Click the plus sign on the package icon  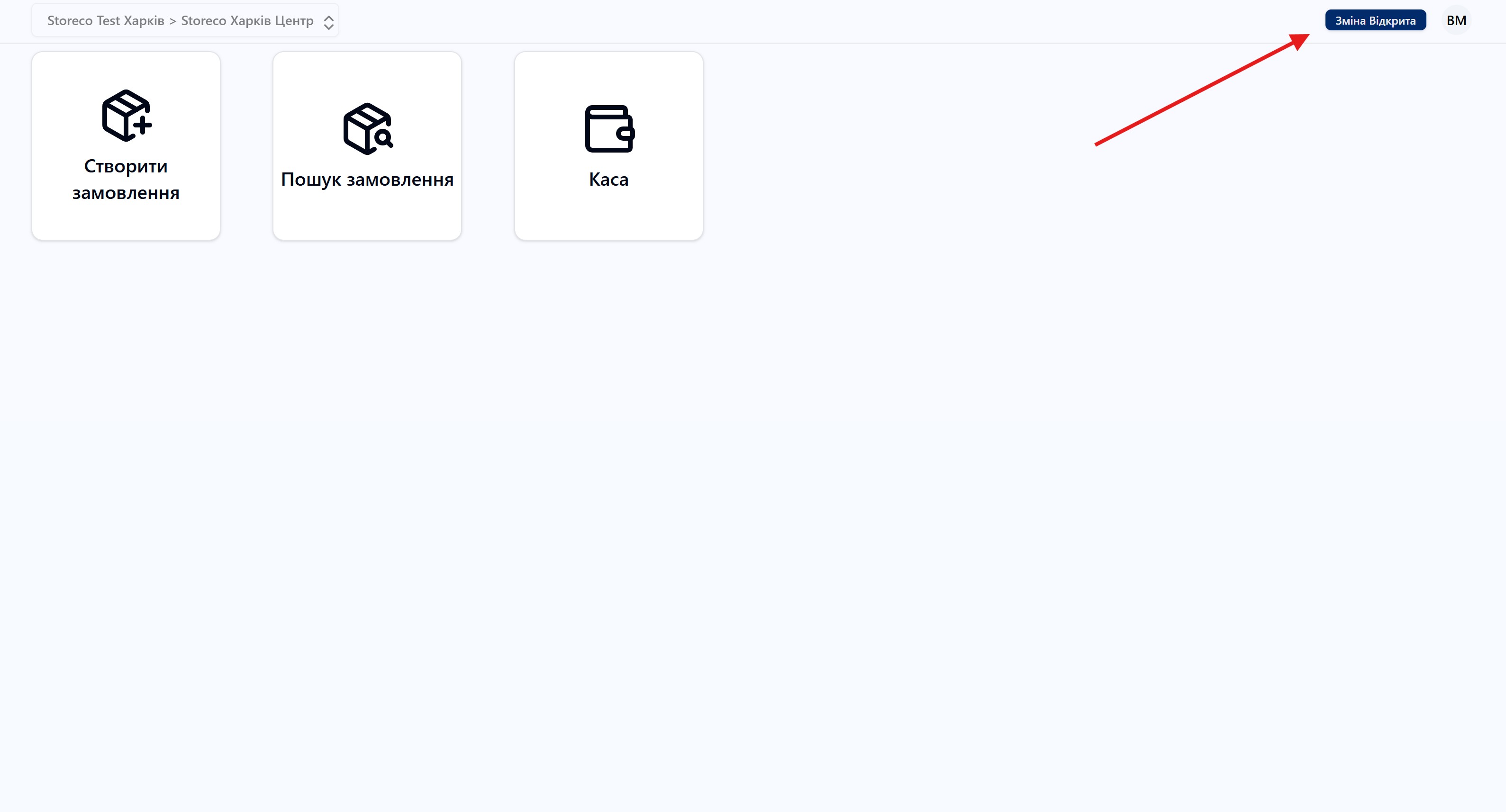coord(142,125)
